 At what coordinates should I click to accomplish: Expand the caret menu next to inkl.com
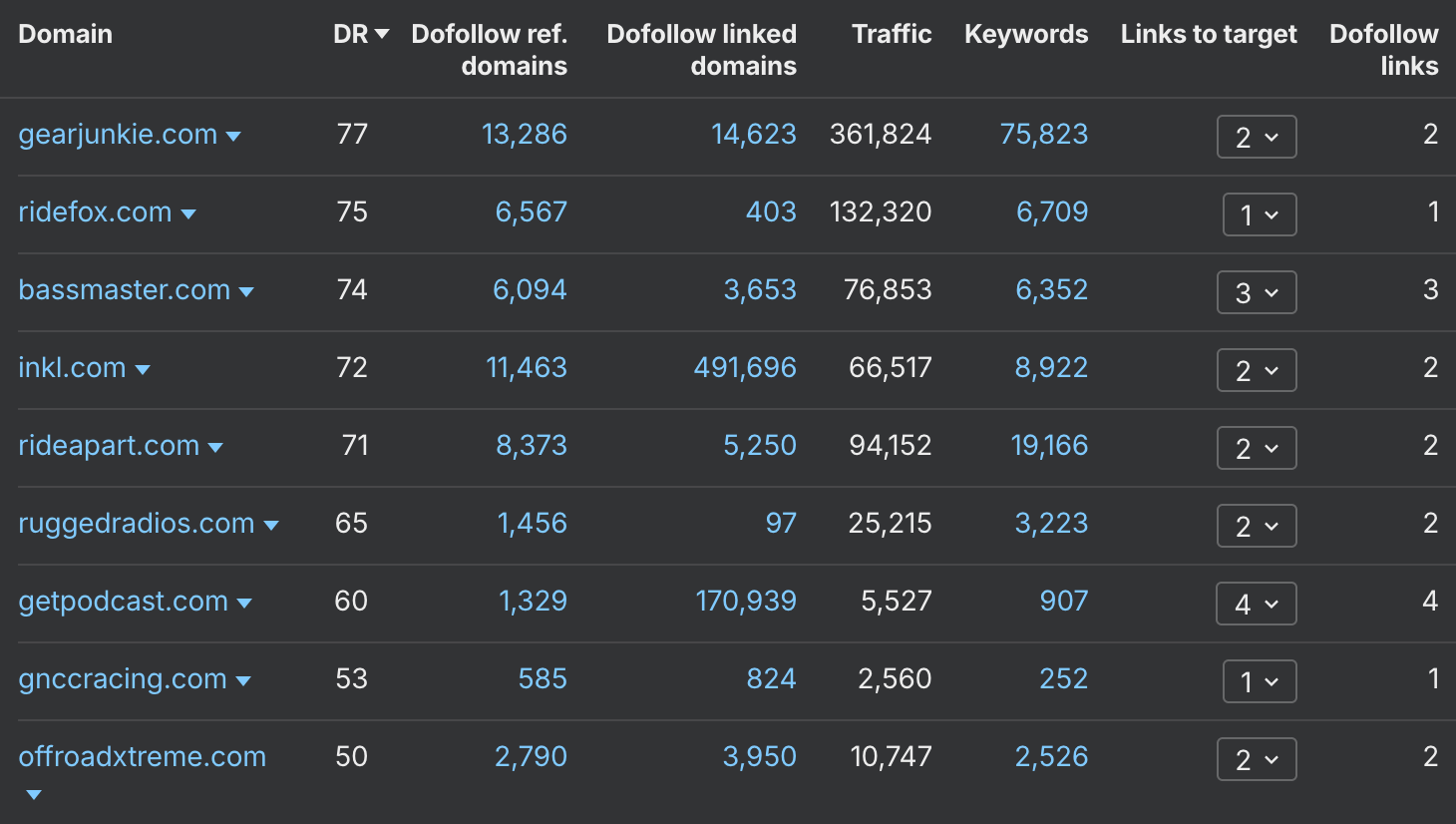pyautogui.click(x=143, y=370)
